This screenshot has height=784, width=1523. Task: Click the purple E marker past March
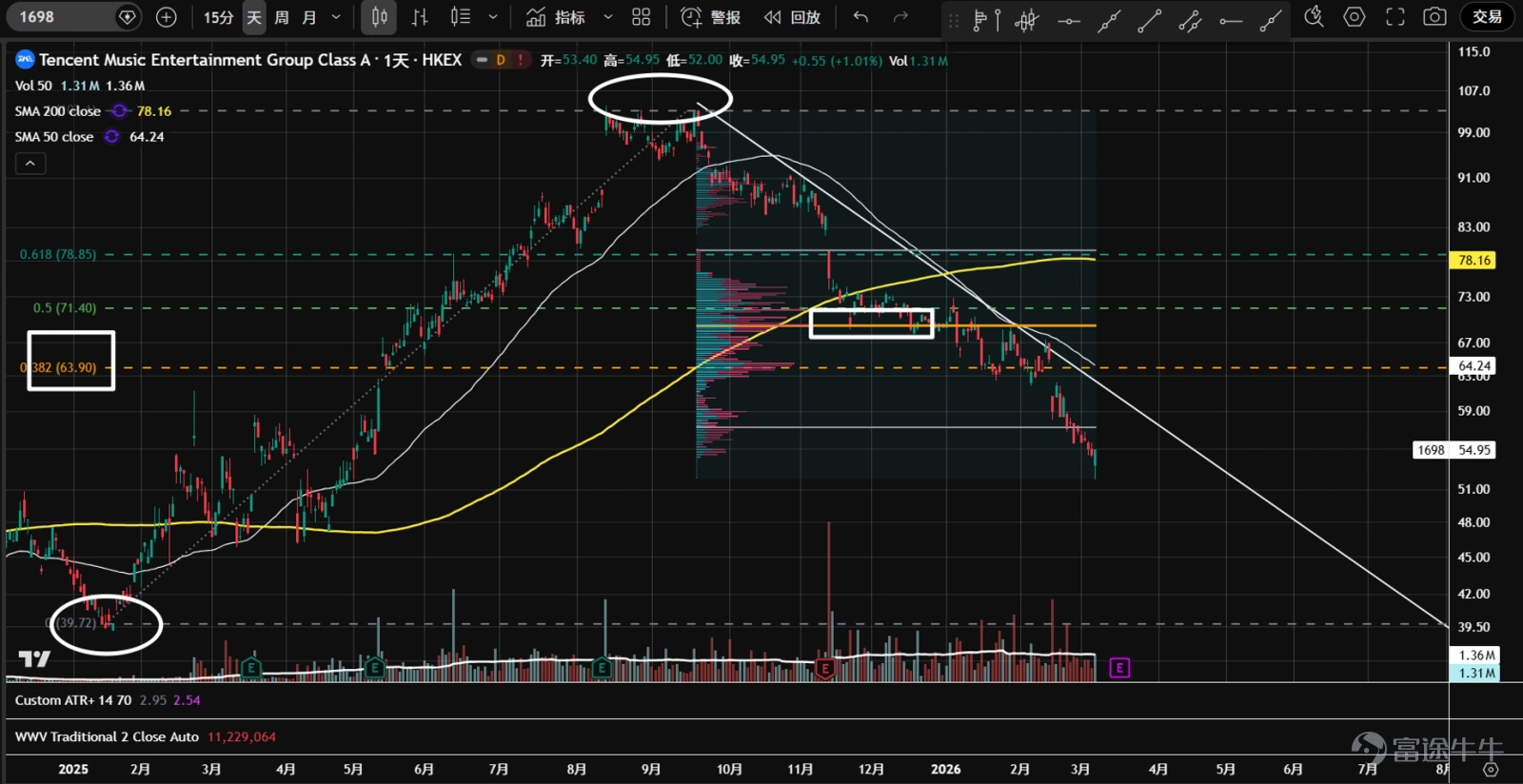[x=1119, y=668]
